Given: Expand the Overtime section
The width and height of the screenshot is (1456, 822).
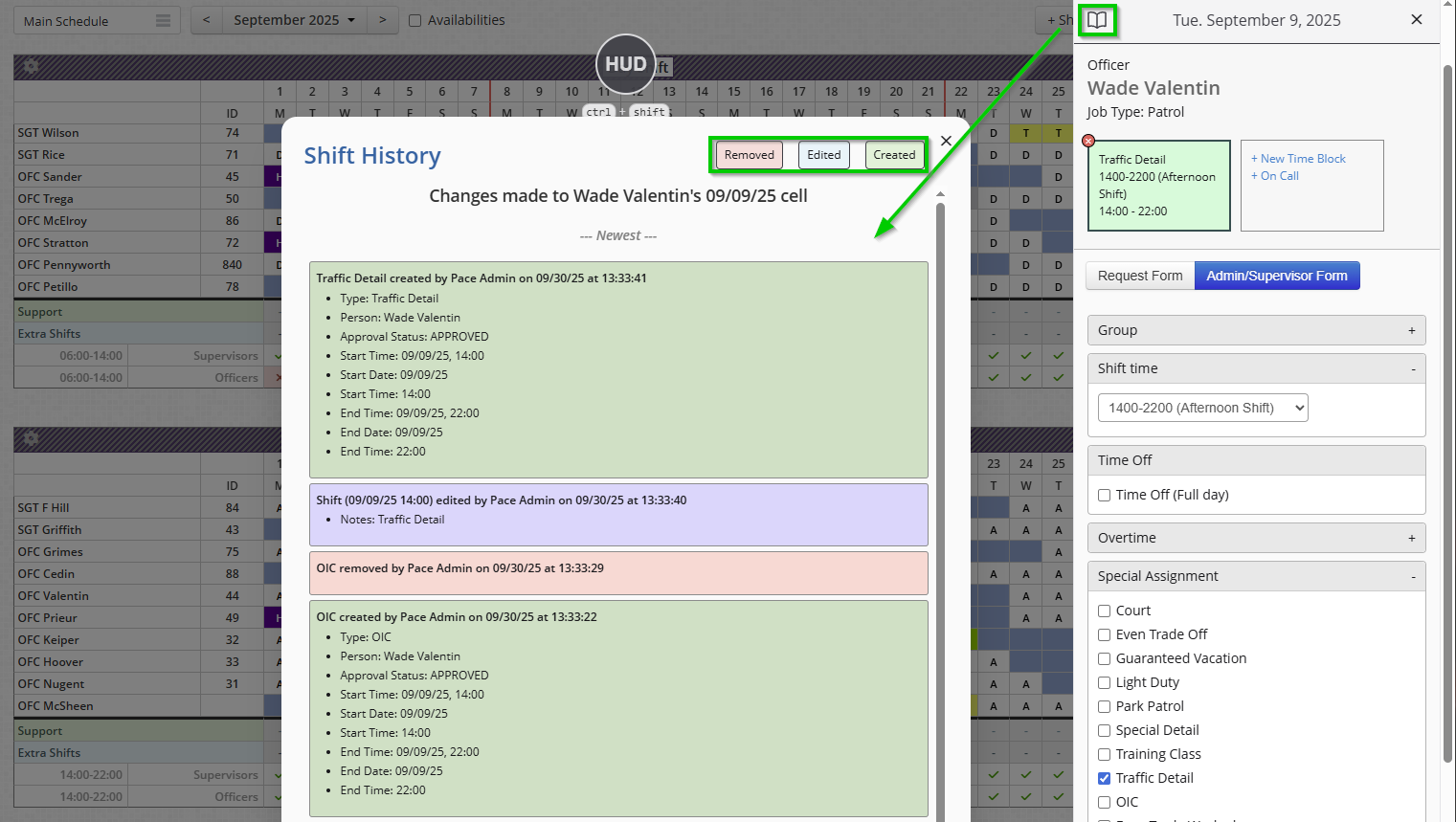Looking at the screenshot, I should [x=1256, y=538].
